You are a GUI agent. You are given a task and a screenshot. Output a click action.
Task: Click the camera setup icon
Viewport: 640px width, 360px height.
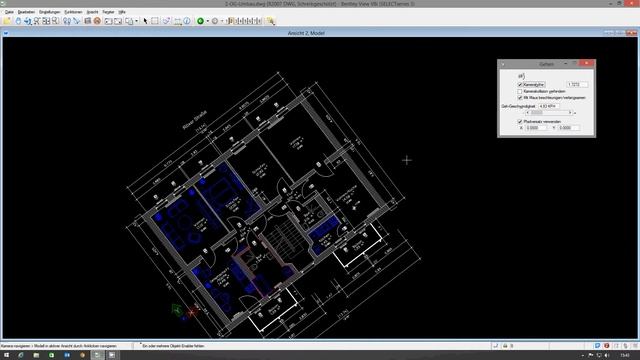tap(88, 21)
